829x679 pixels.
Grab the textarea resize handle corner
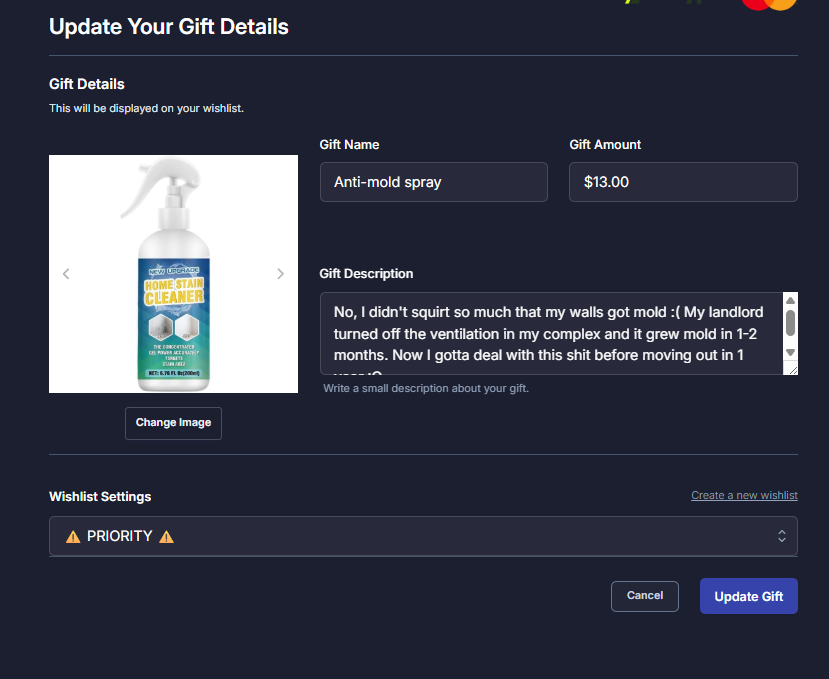pyautogui.click(x=793, y=370)
